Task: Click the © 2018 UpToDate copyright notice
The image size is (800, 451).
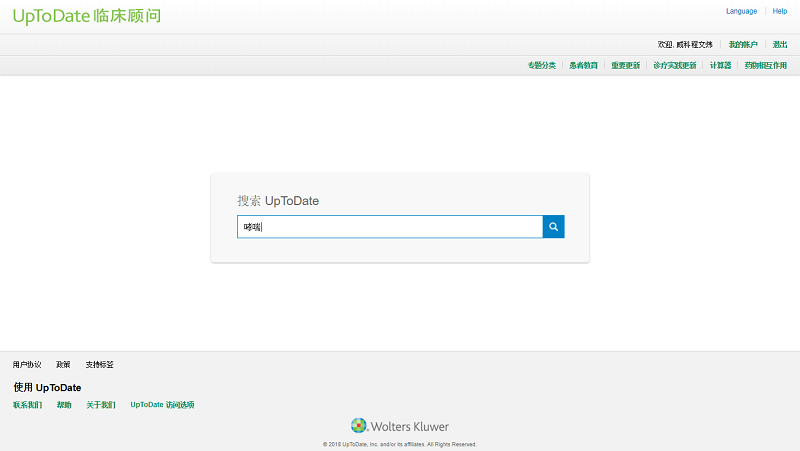Action: coord(399,444)
